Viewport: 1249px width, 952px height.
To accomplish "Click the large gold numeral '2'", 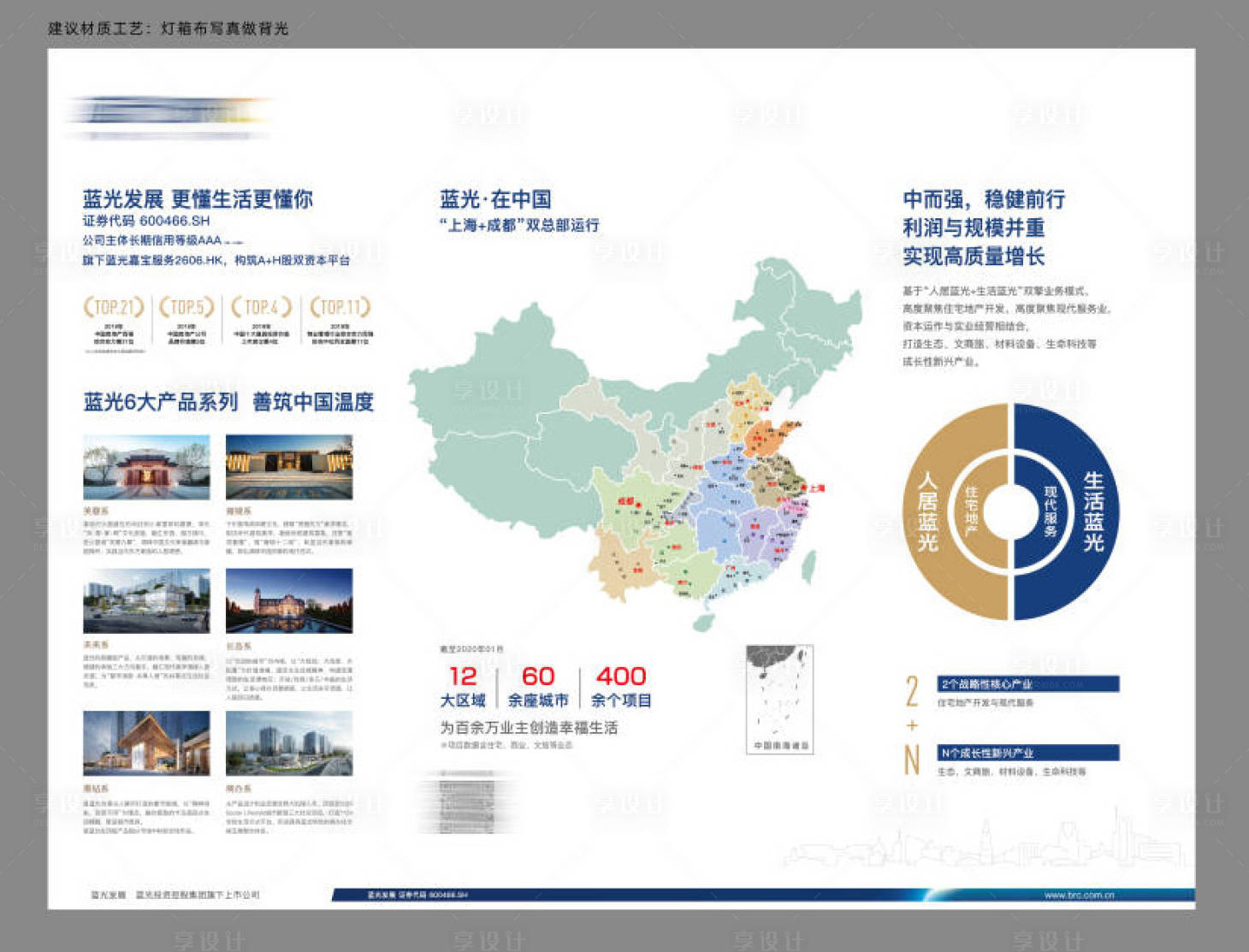I will 912,692.
